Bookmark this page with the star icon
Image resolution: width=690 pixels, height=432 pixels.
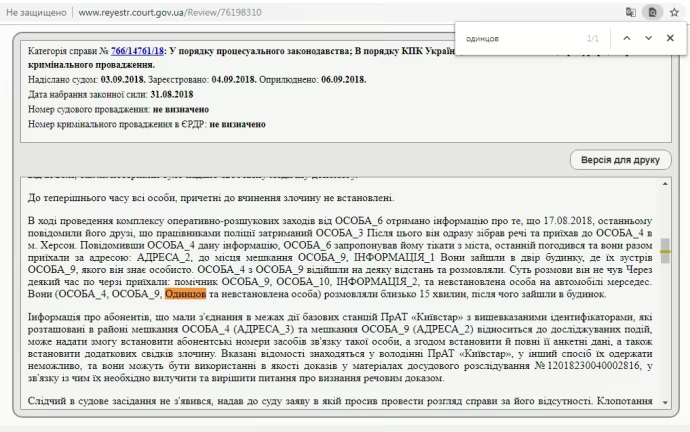point(673,12)
